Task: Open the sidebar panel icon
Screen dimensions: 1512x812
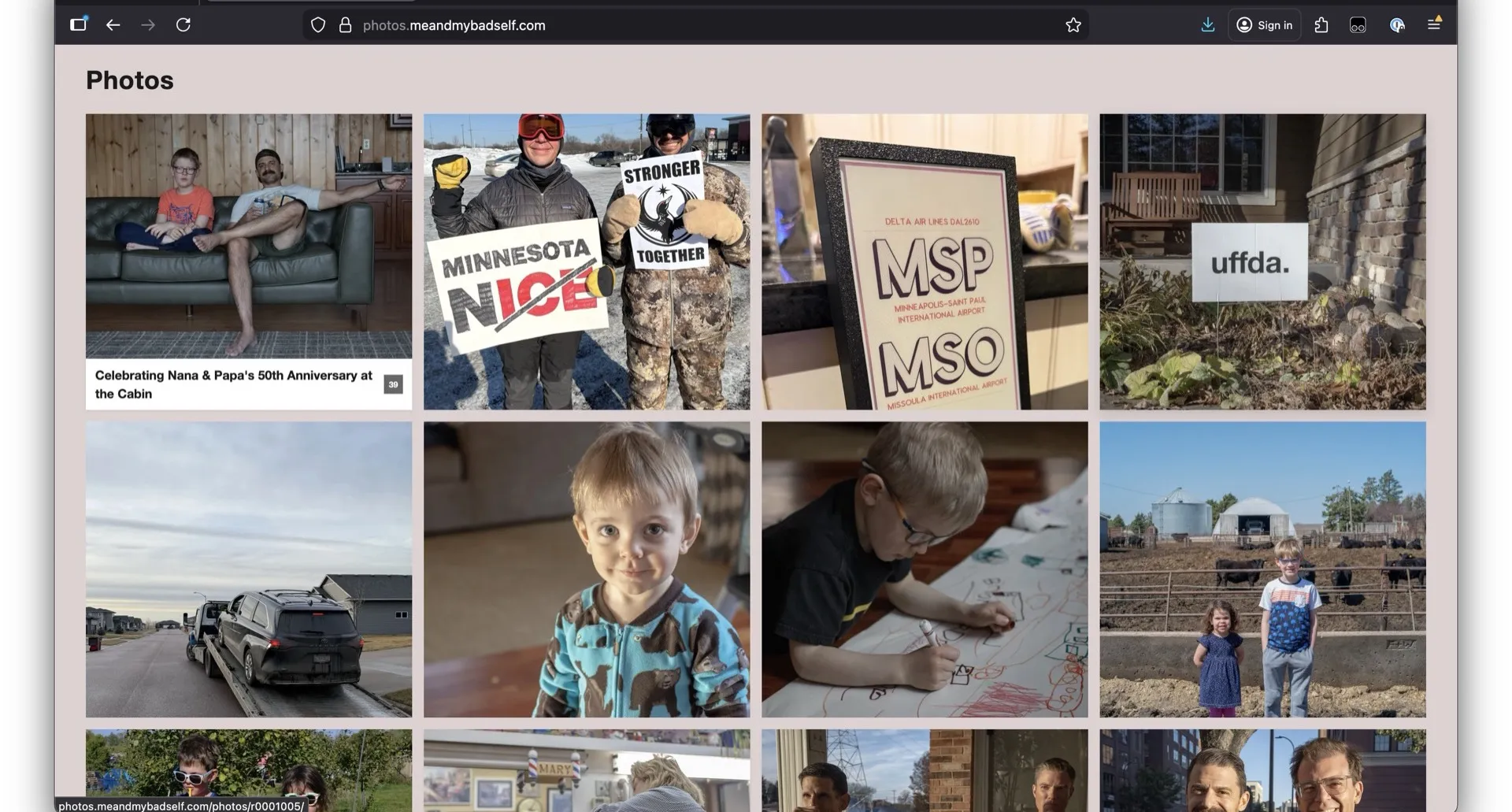Action: pyautogui.click(x=78, y=24)
